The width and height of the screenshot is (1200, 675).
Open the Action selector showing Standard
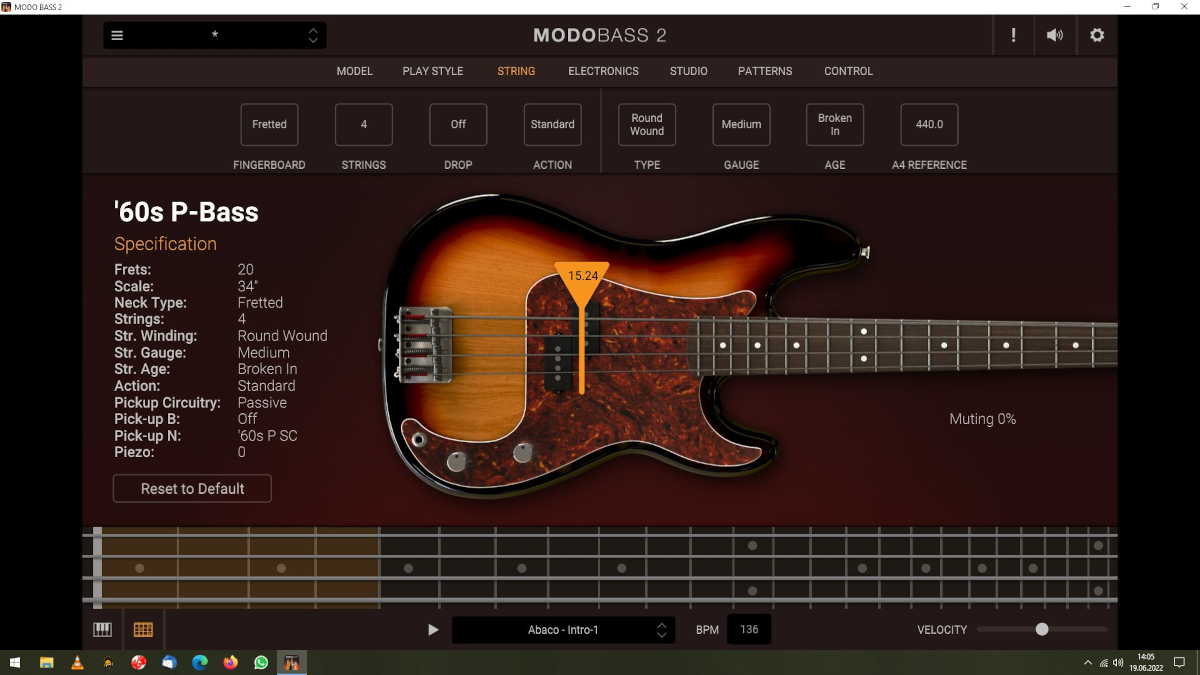coord(553,125)
